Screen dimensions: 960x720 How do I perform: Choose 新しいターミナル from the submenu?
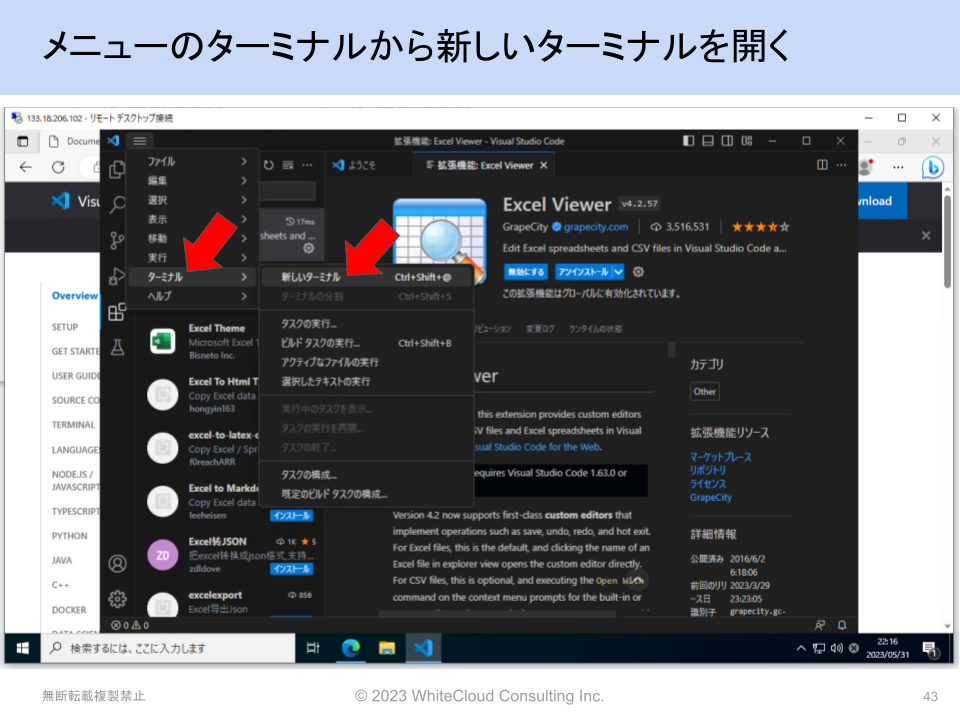tap(367, 277)
